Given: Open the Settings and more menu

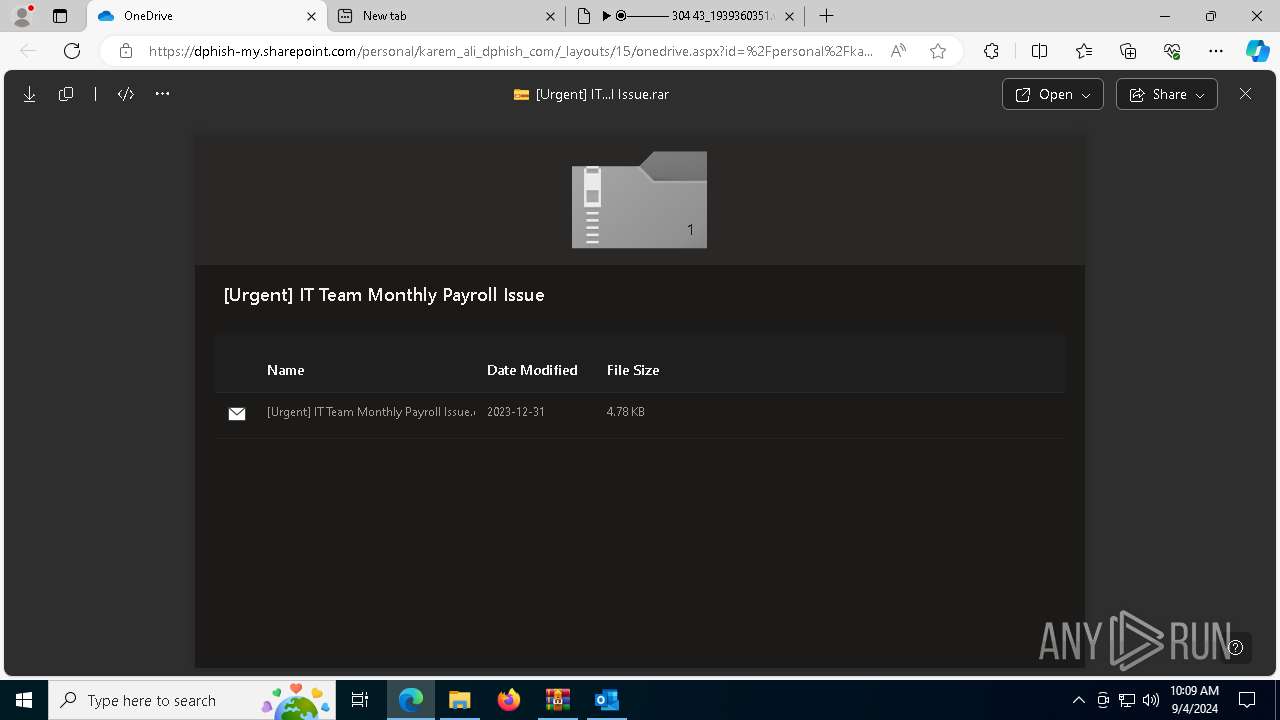Looking at the screenshot, I should coord(1216,51).
